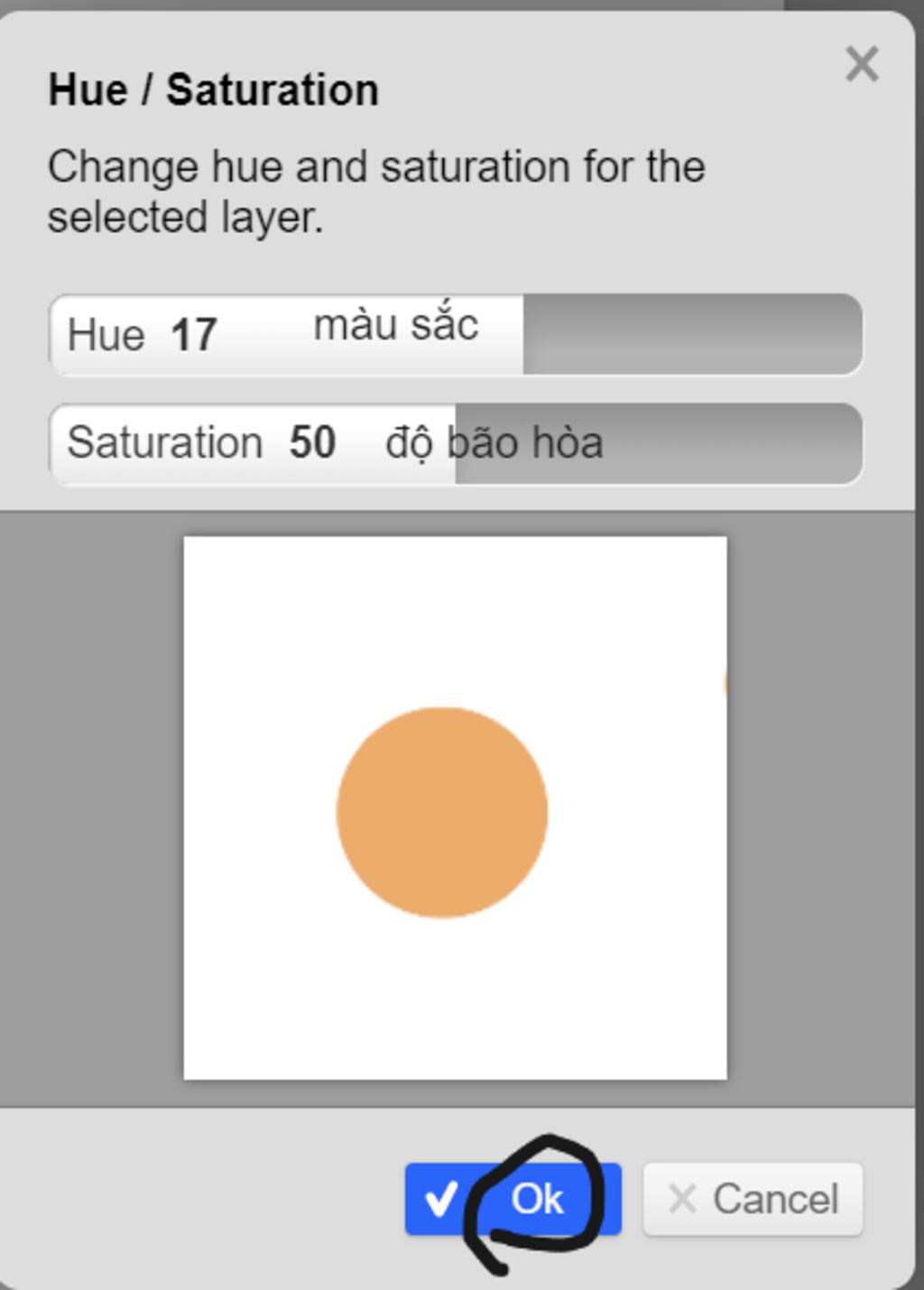Click the "Hue" slider label

[106, 335]
